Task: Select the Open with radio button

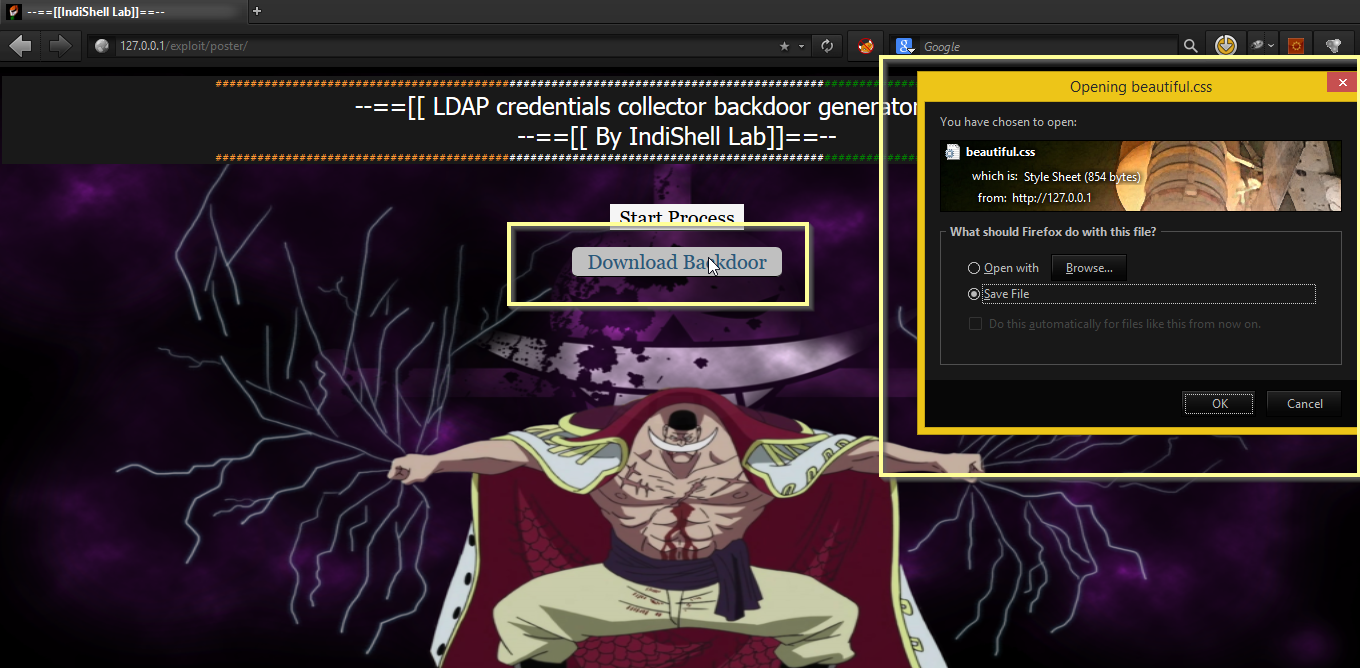Action: (974, 268)
